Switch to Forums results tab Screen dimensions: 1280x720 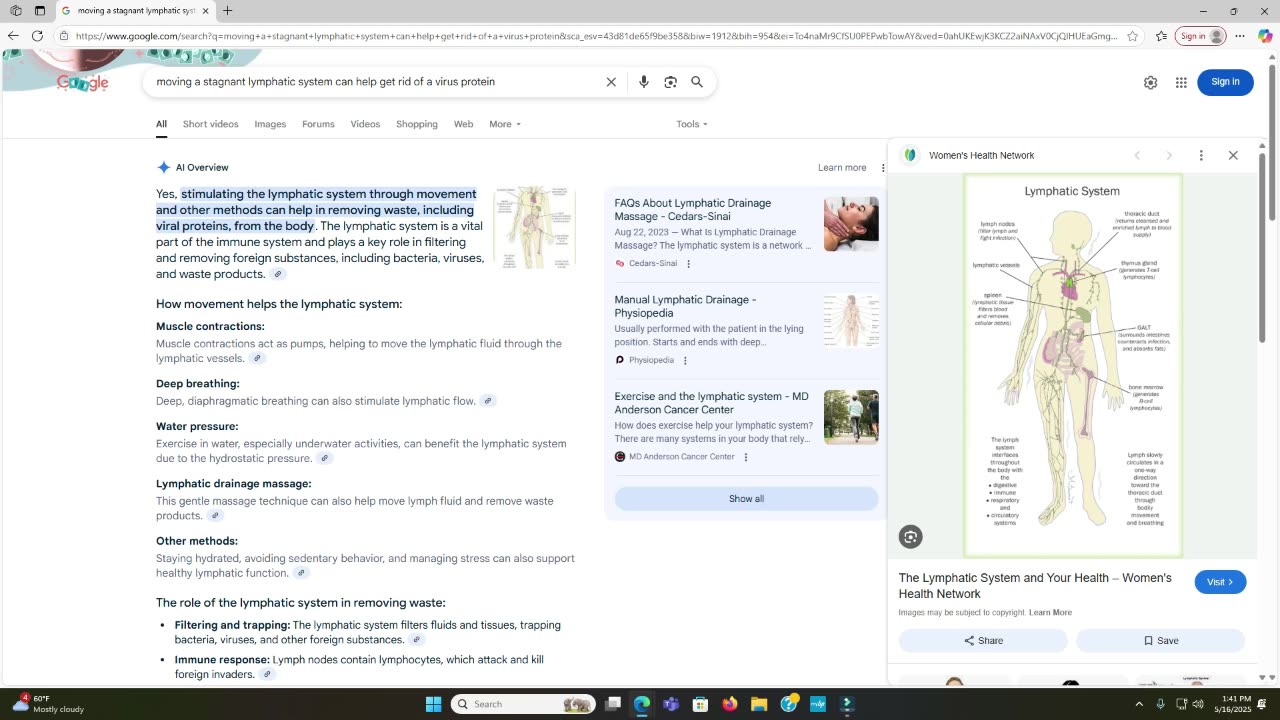coord(318,124)
